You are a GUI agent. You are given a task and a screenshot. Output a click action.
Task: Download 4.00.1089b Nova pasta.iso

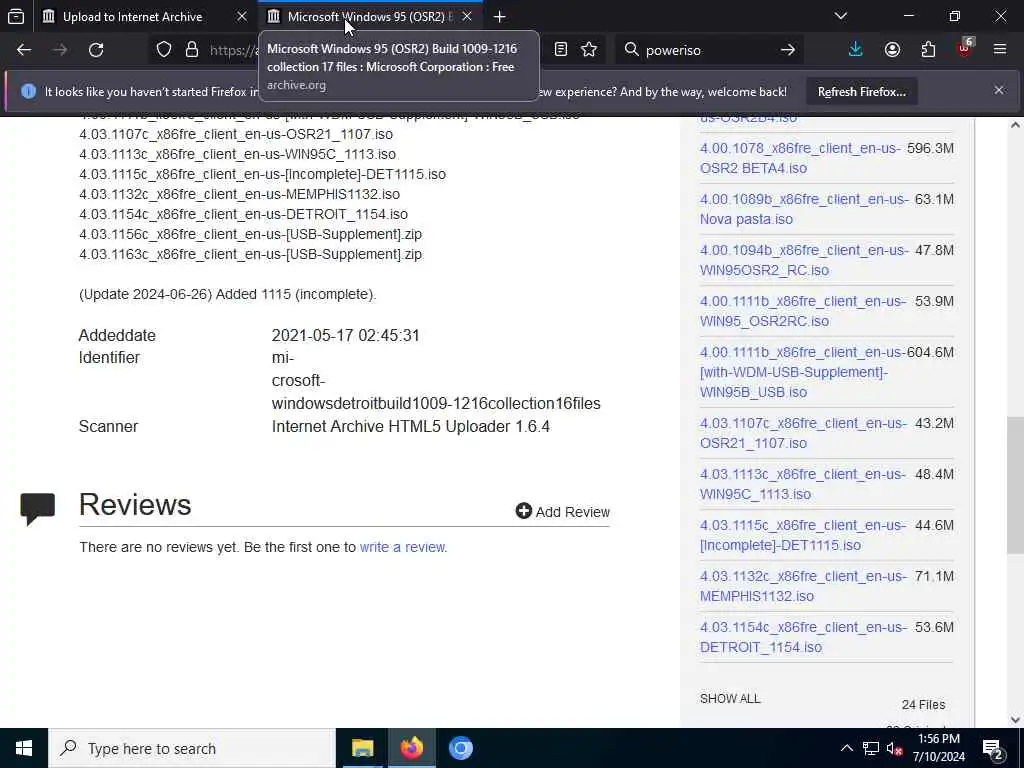804,209
